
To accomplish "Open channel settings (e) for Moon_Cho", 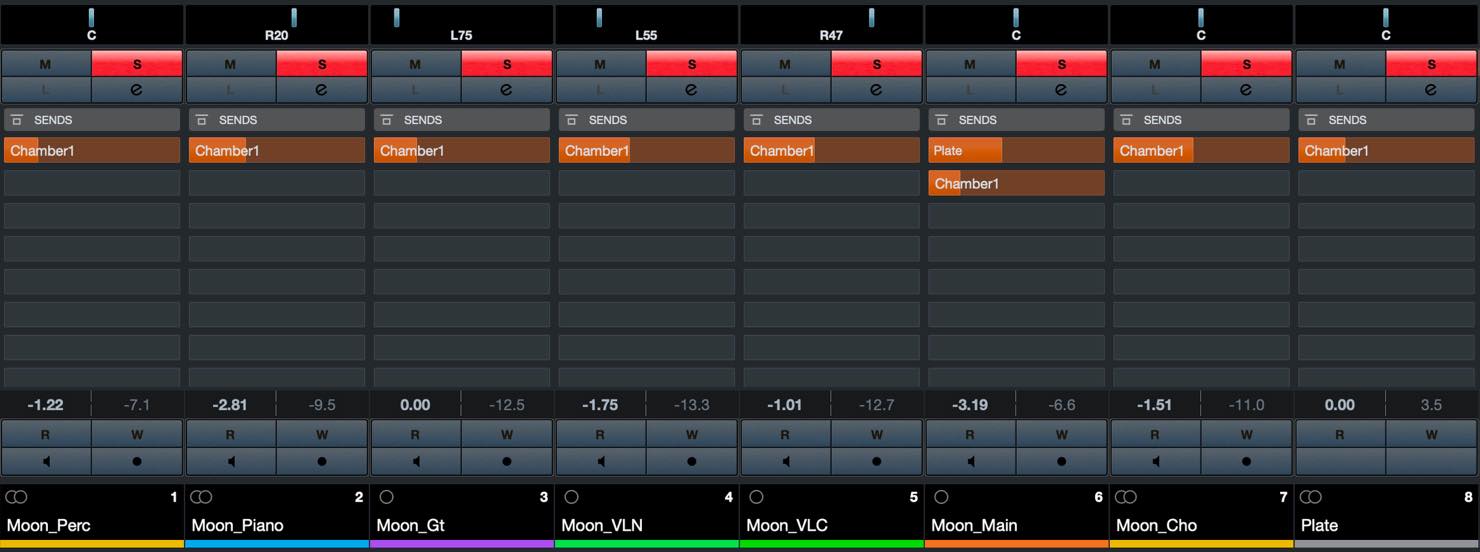I will point(1247,89).
